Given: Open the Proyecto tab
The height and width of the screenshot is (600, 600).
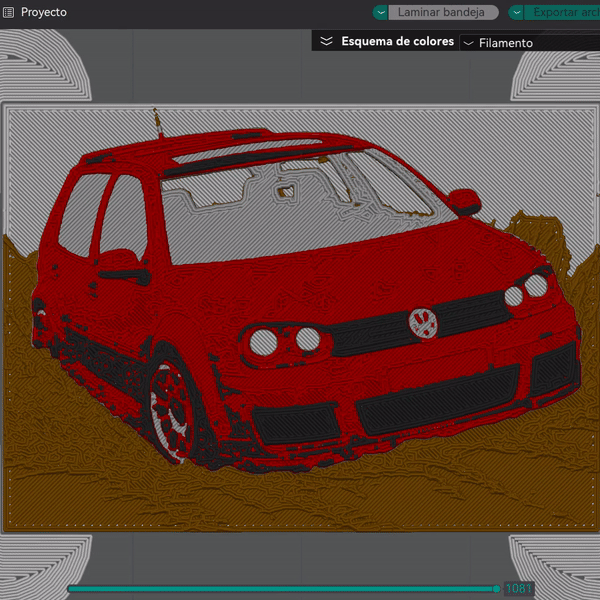Looking at the screenshot, I should [x=43, y=13].
